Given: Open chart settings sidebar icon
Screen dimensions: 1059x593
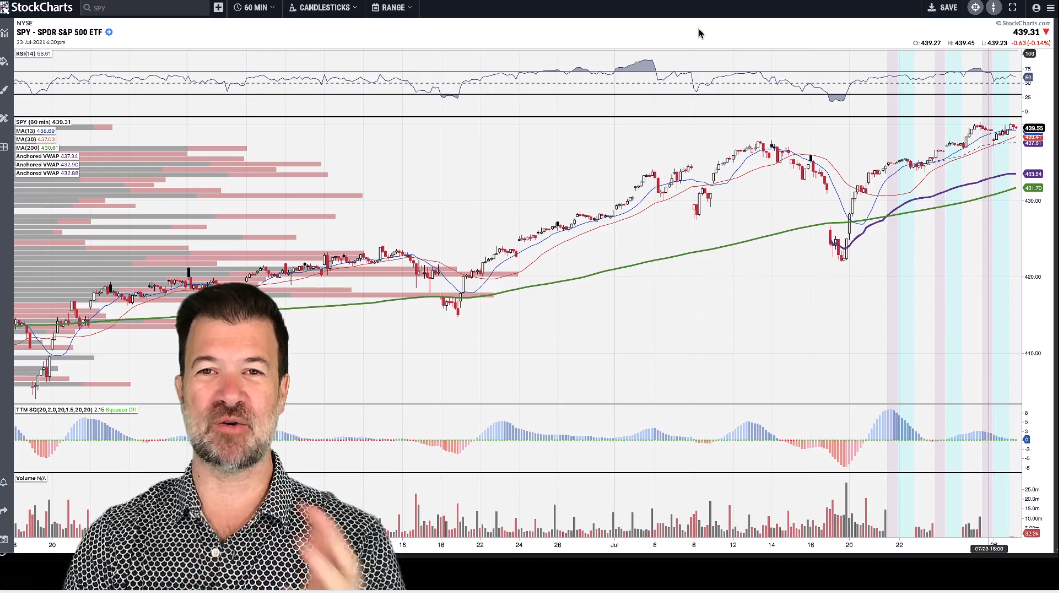Looking at the screenshot, I should [5, 32].
